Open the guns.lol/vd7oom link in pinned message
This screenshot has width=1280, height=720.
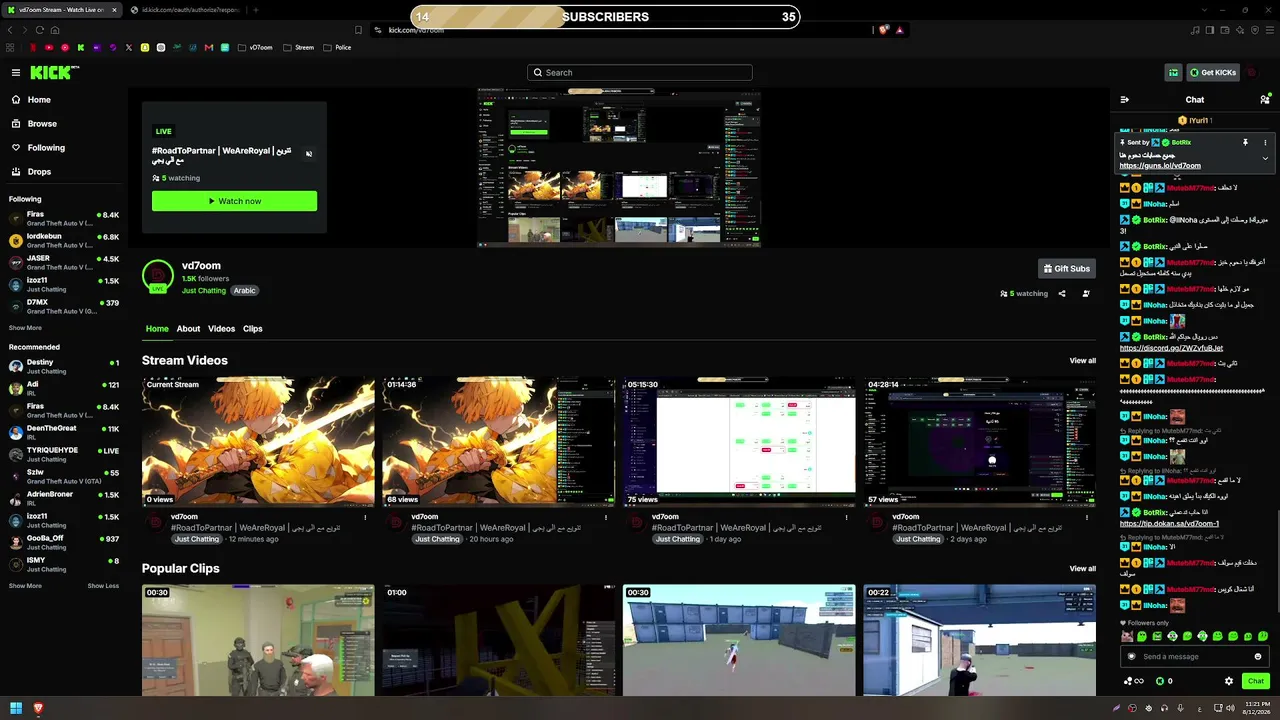1160,166
